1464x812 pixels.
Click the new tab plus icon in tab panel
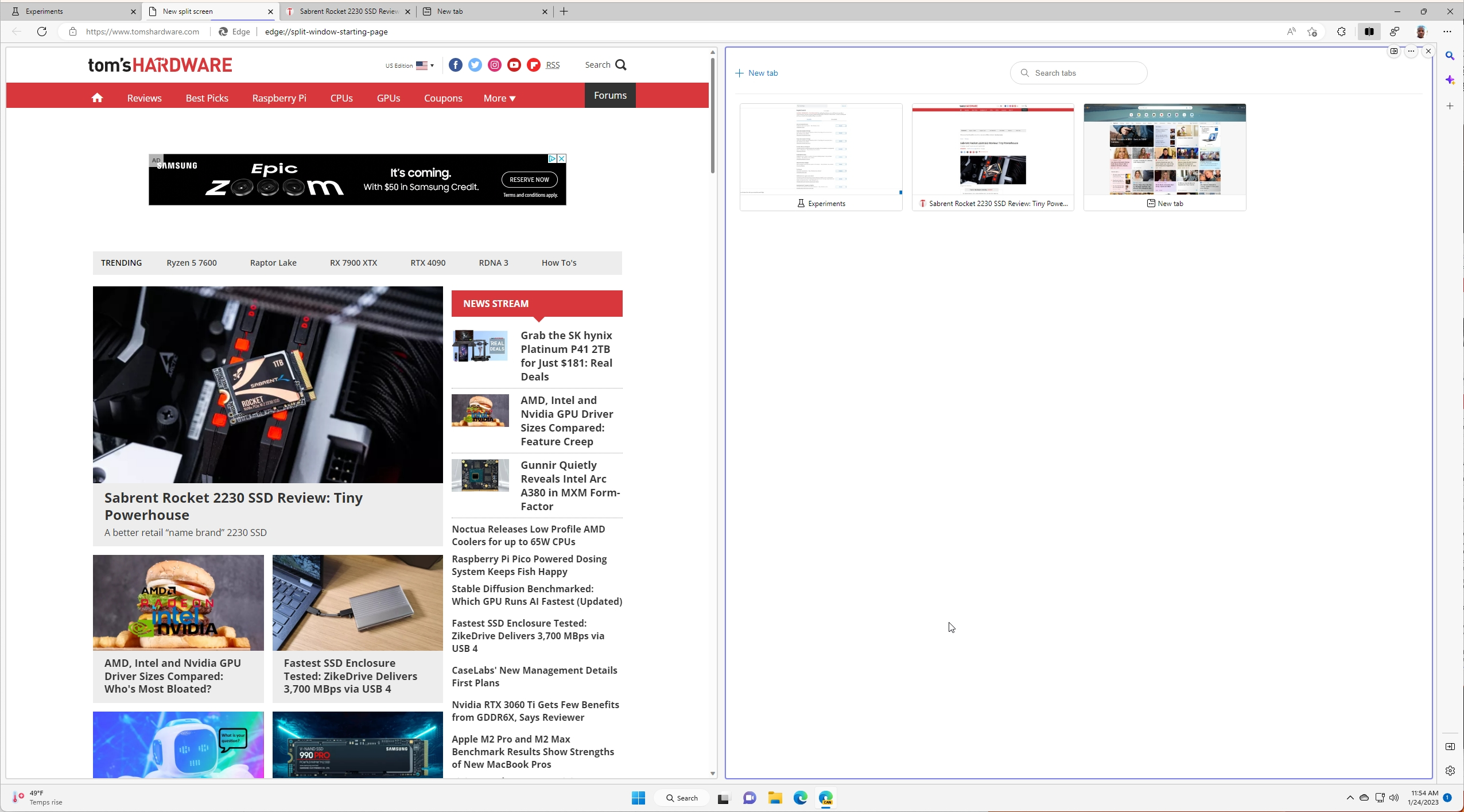[x=740, y=72]
